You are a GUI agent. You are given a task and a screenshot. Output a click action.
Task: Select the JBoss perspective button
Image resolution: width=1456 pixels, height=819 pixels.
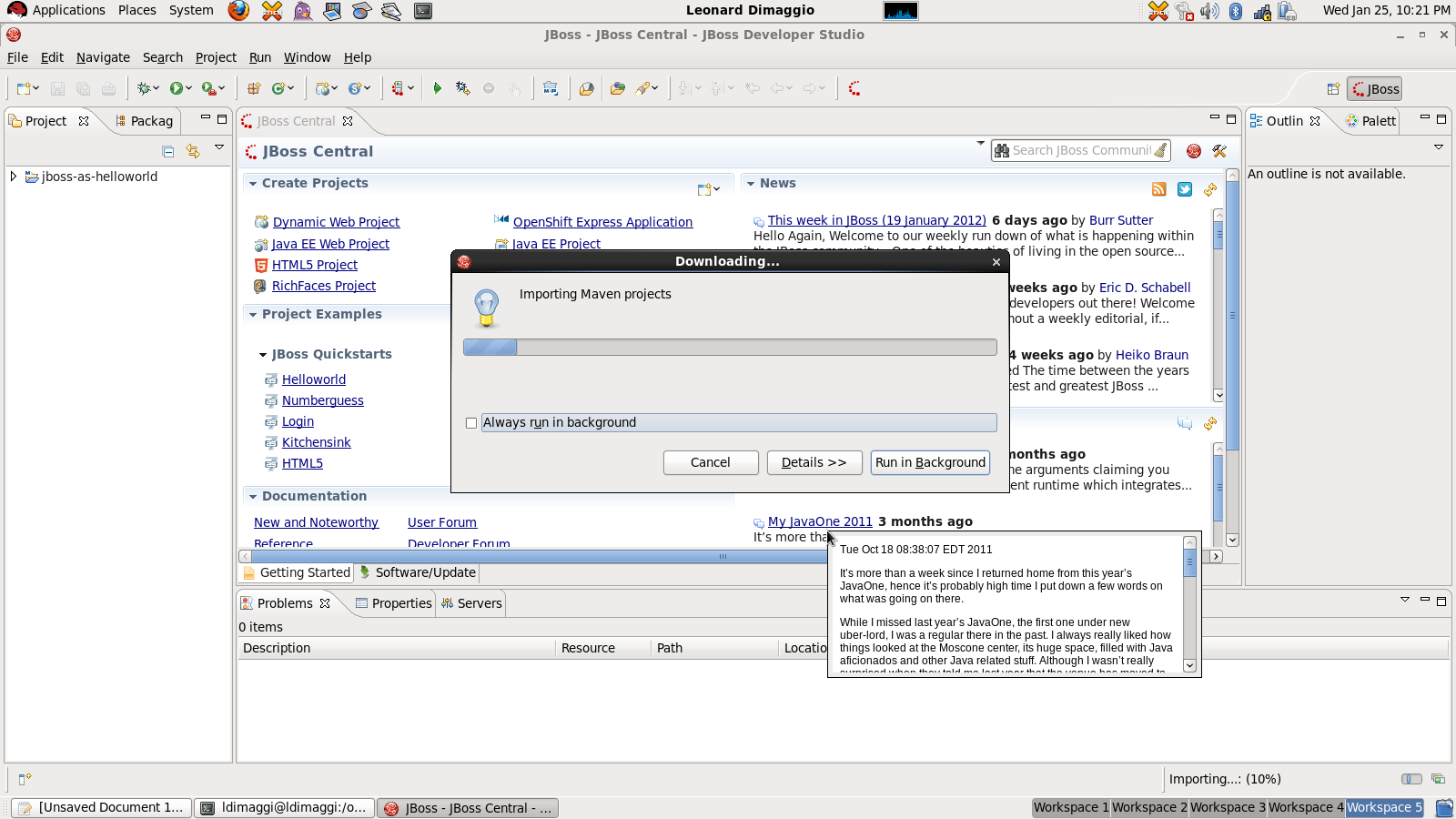click(1375, 89)
